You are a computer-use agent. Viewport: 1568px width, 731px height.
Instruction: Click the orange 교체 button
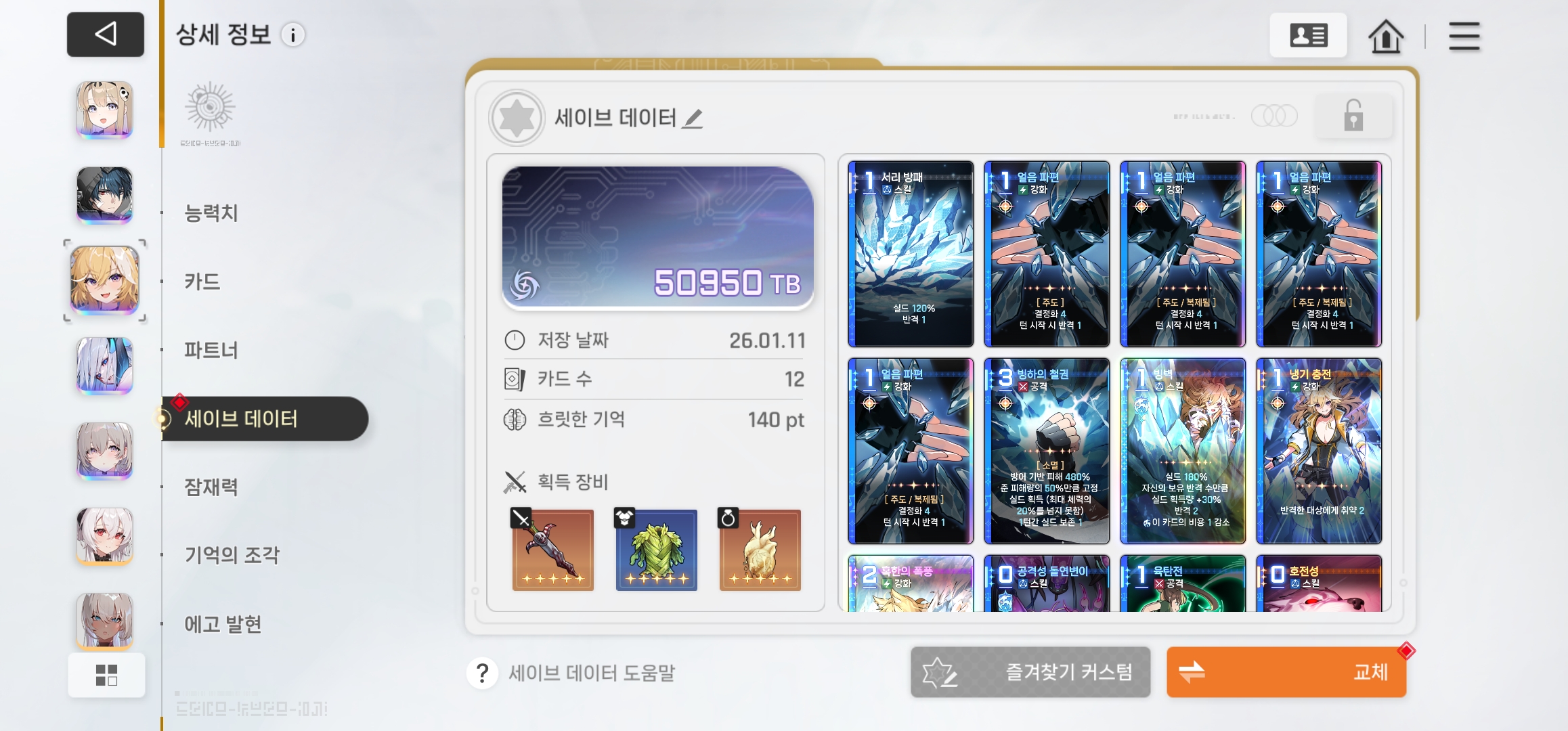point(1286,672)
